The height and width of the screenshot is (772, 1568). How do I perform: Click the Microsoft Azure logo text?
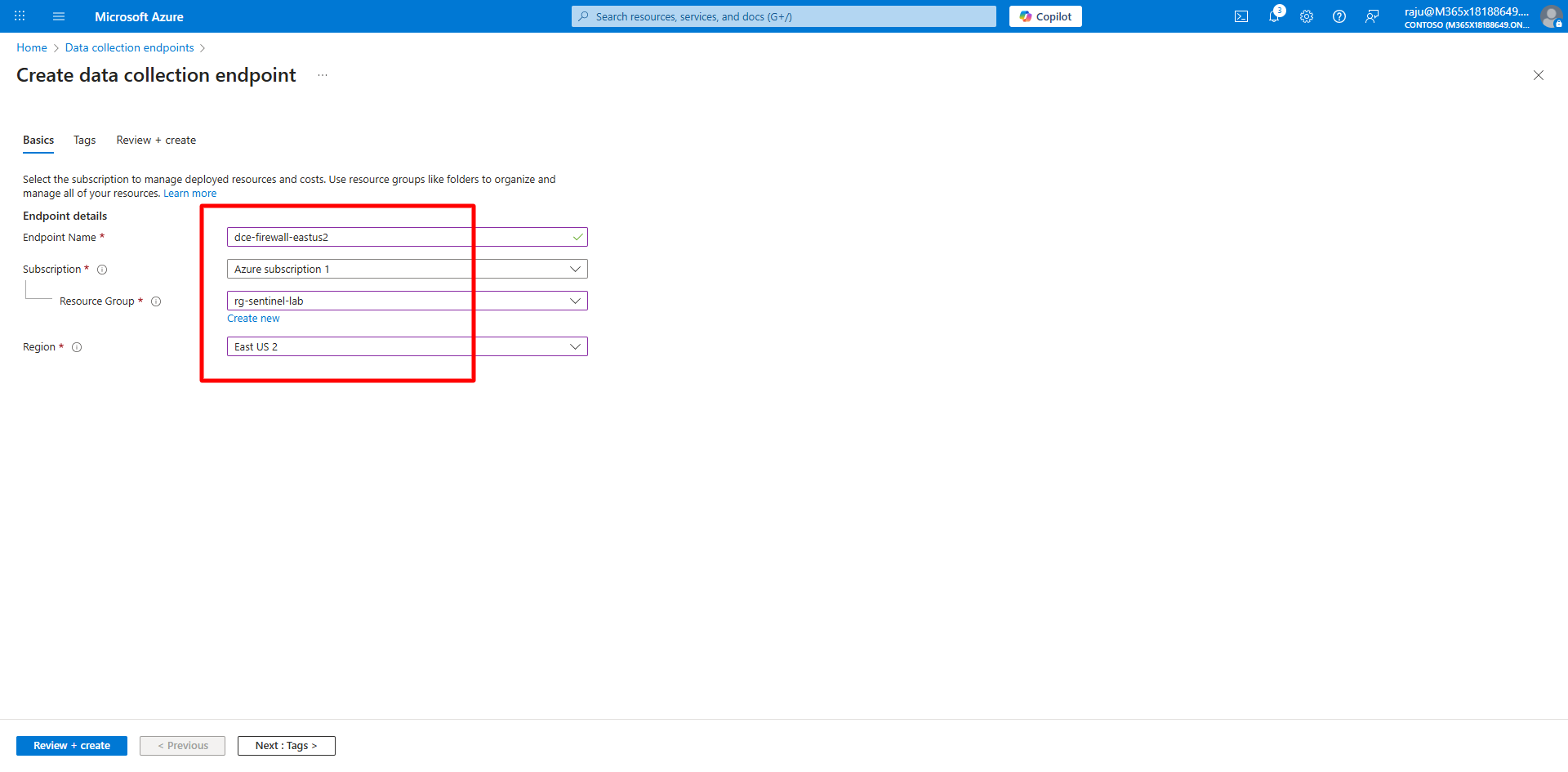[139, 16]
